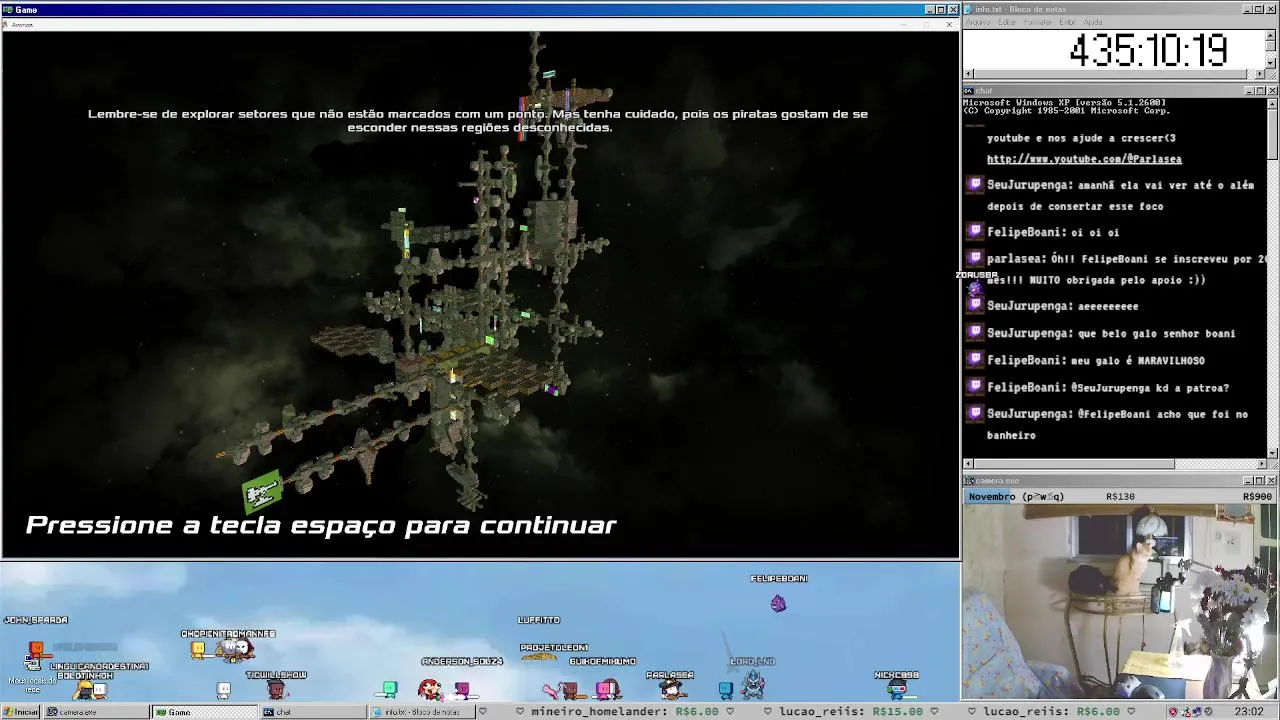Click the GUIKOFMIKUMO avatar
The width and height of the screenshot is (1280, 720).
click(x=607, y=688)
